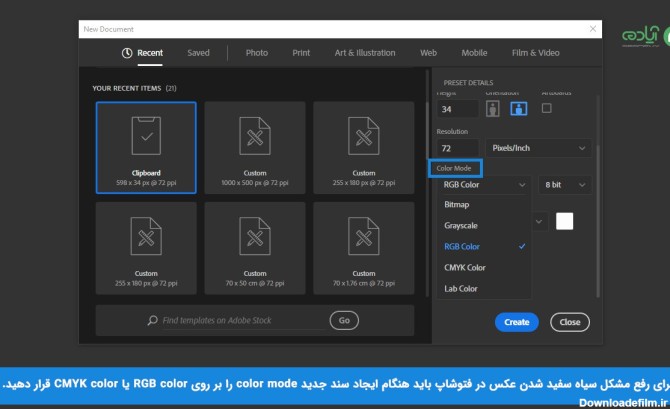Viewport: 670px width, 409px height.
Task: Open the Web presets tab
Action: click(428, 53)
